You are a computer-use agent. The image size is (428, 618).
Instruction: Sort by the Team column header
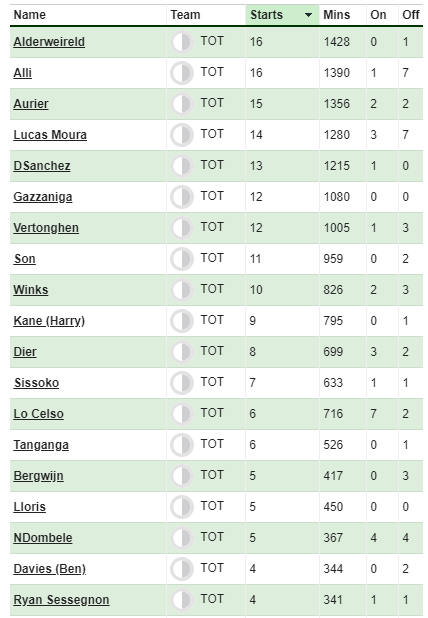click(185, 15)
